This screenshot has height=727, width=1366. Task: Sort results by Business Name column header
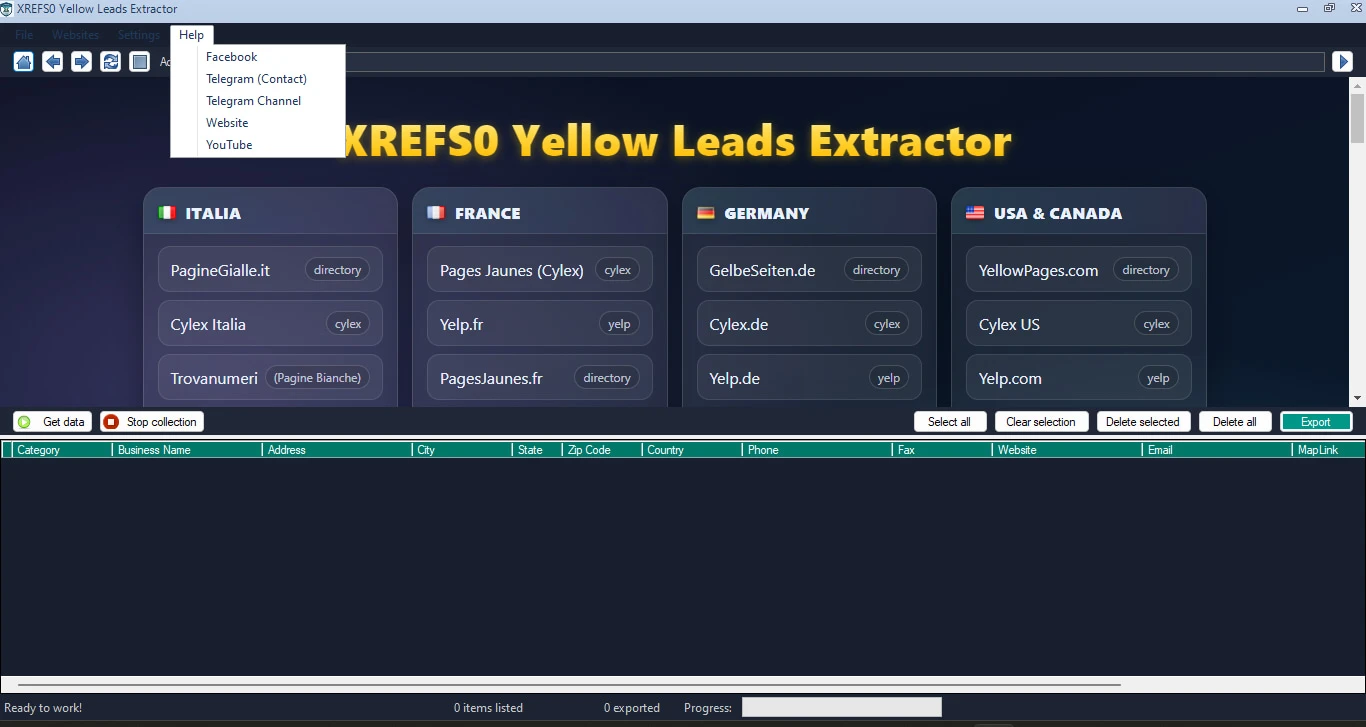click(x=187, y=450)
